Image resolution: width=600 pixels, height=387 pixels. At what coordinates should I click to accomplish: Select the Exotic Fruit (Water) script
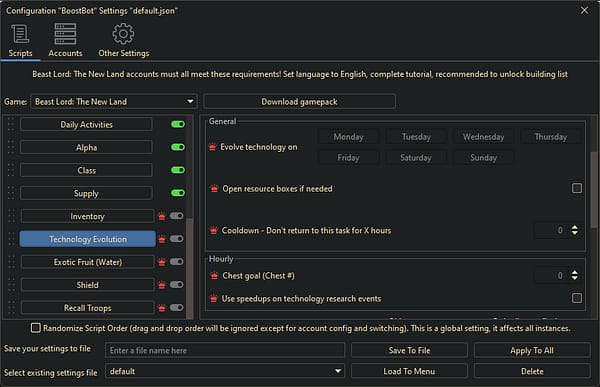(x=88, y=262)
